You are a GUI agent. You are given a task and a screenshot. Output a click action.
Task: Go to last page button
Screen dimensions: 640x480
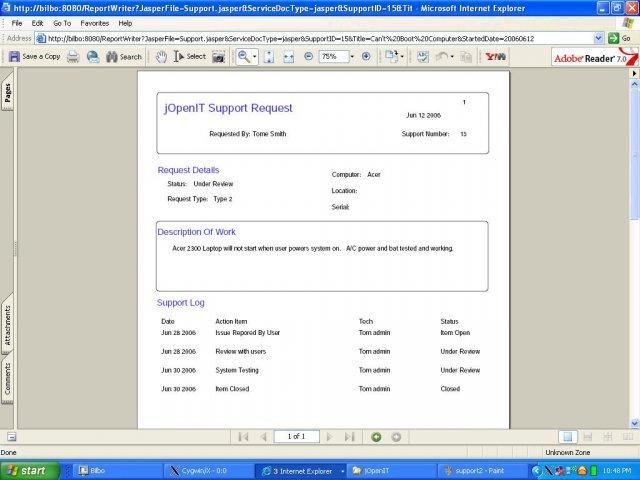[349, 437]
